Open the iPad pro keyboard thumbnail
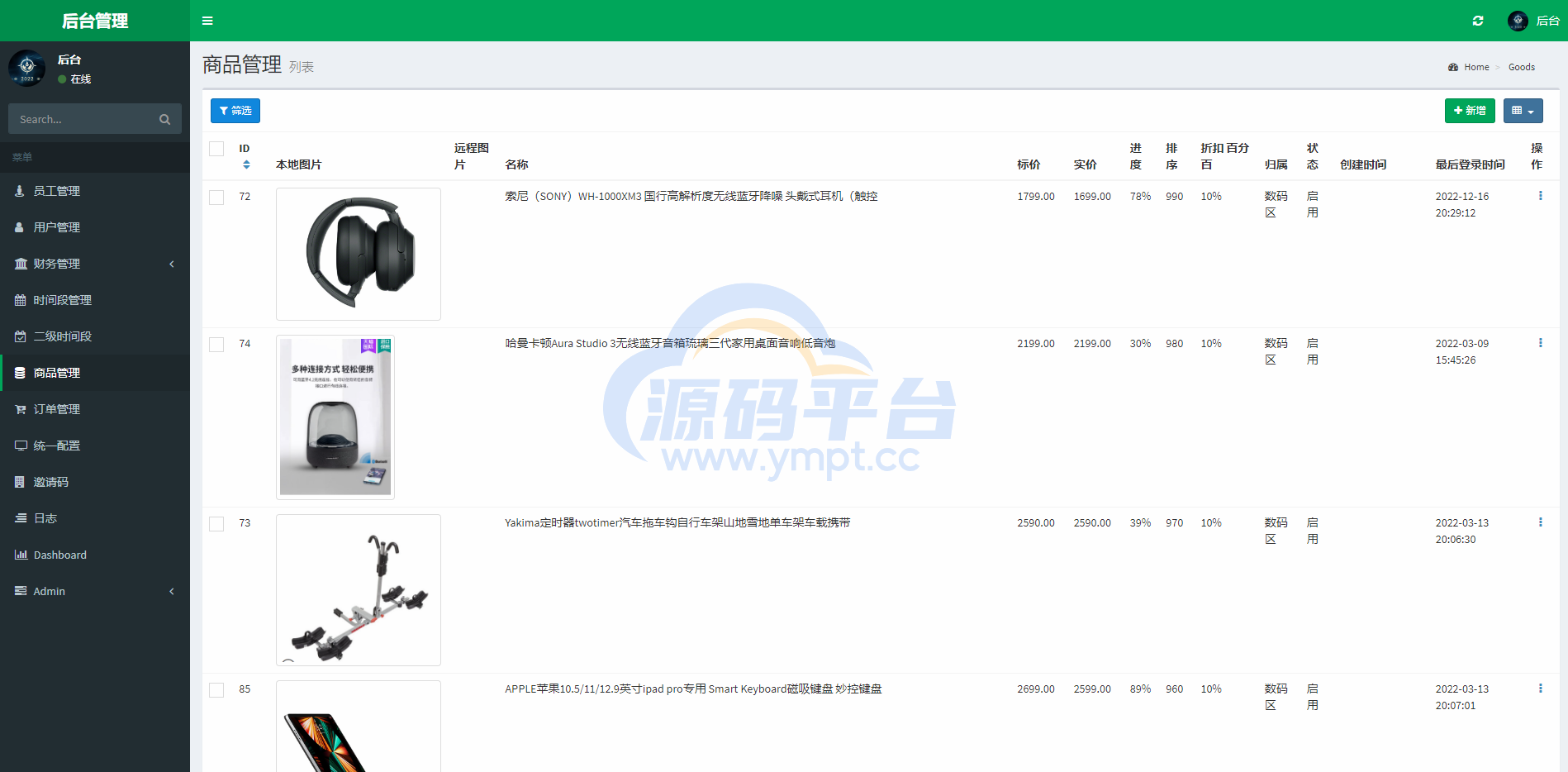 coord(359,726)
